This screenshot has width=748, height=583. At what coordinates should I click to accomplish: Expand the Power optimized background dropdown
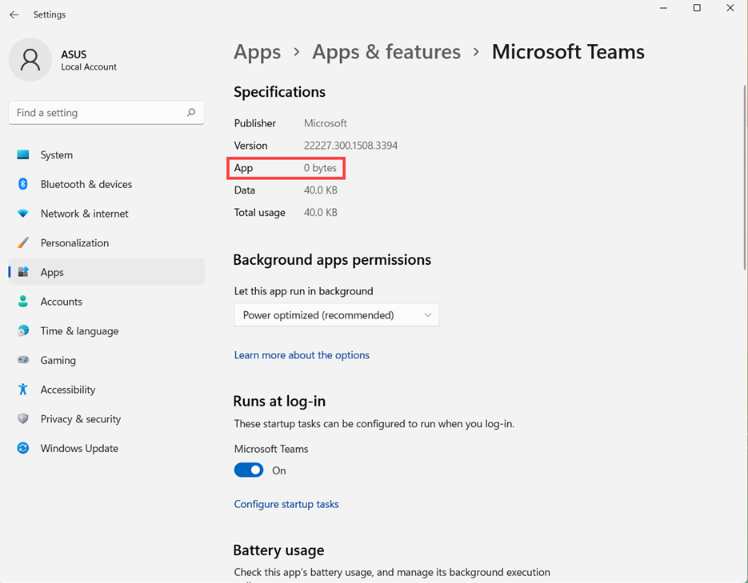pos(336,315)
